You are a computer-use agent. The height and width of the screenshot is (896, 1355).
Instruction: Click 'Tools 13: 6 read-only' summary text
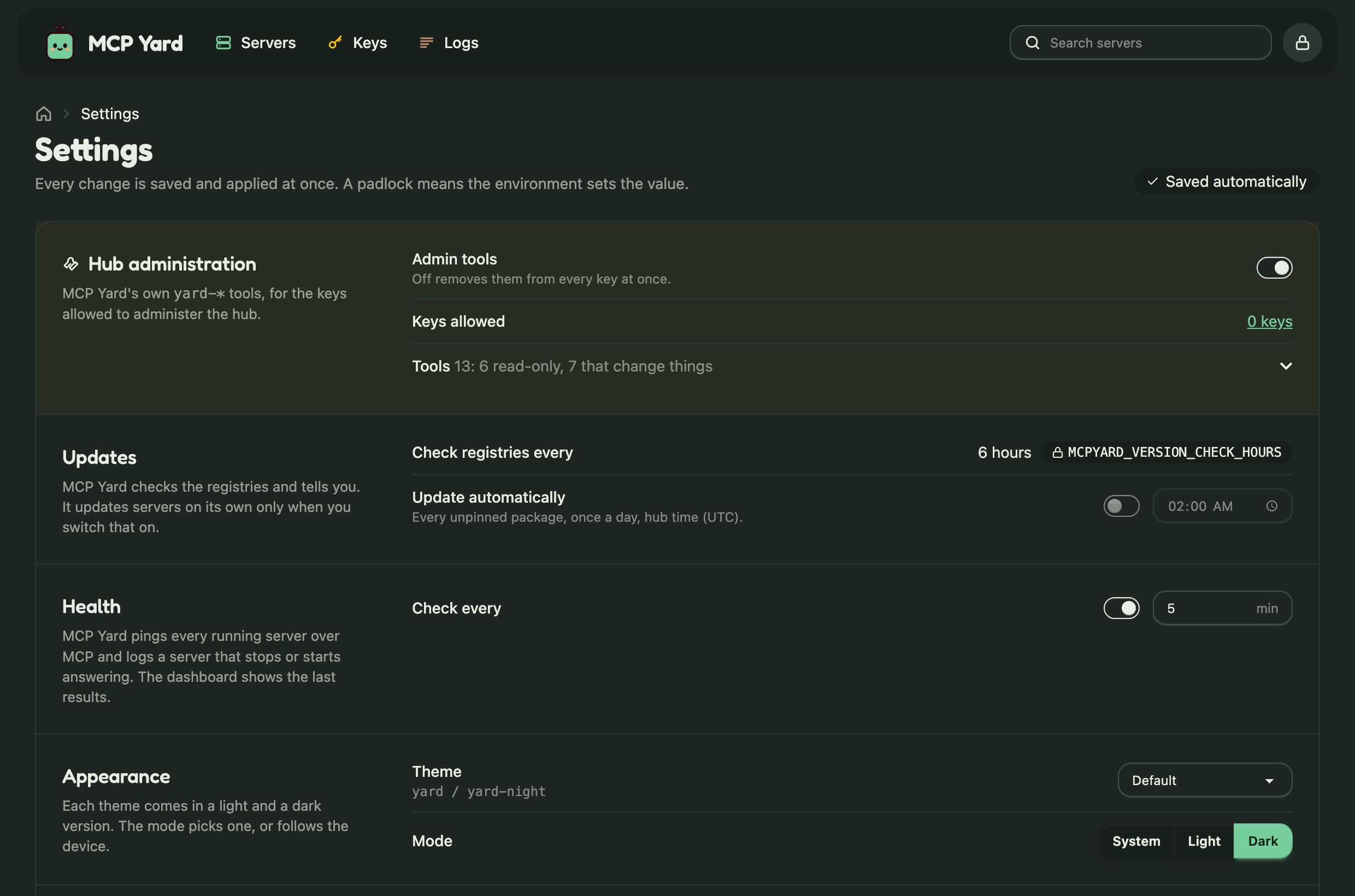pos(562,366)
